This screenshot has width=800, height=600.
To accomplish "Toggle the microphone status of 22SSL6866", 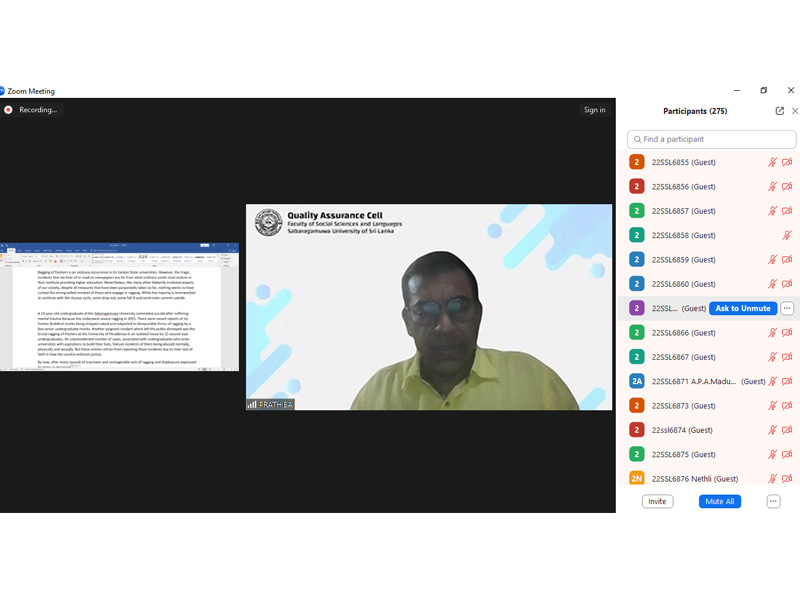I will pyautogui.click(x=772, y=333).
